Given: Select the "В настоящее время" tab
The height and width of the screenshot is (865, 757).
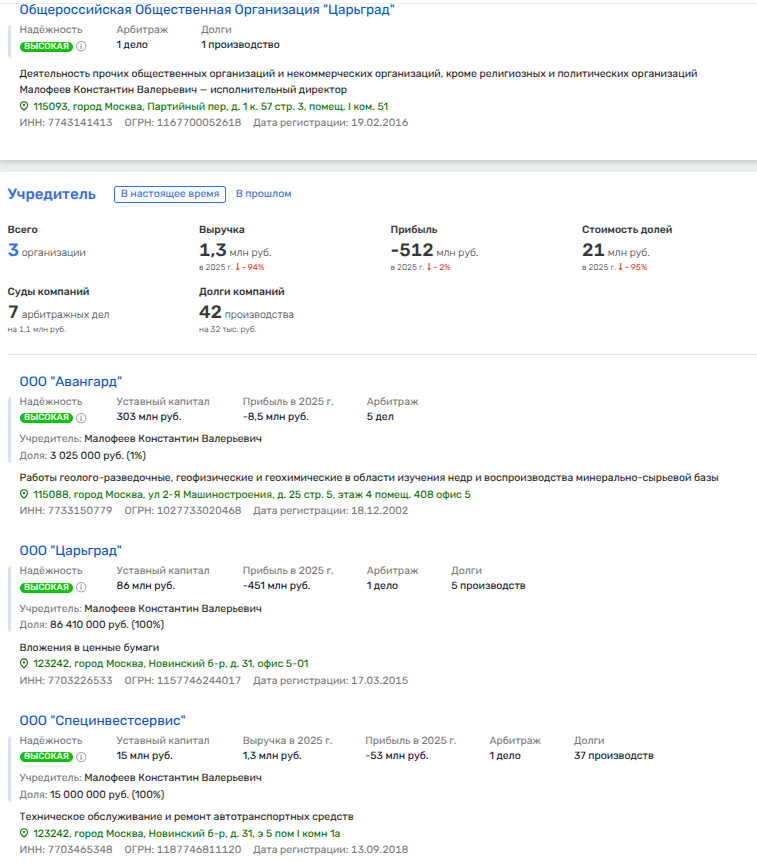Looking at the screenshot, I should (167, 194).
